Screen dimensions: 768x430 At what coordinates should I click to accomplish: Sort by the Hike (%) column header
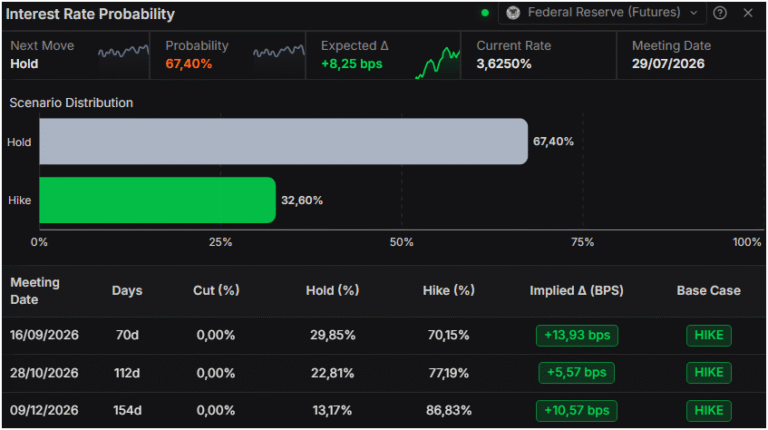[x=449, y=290]
